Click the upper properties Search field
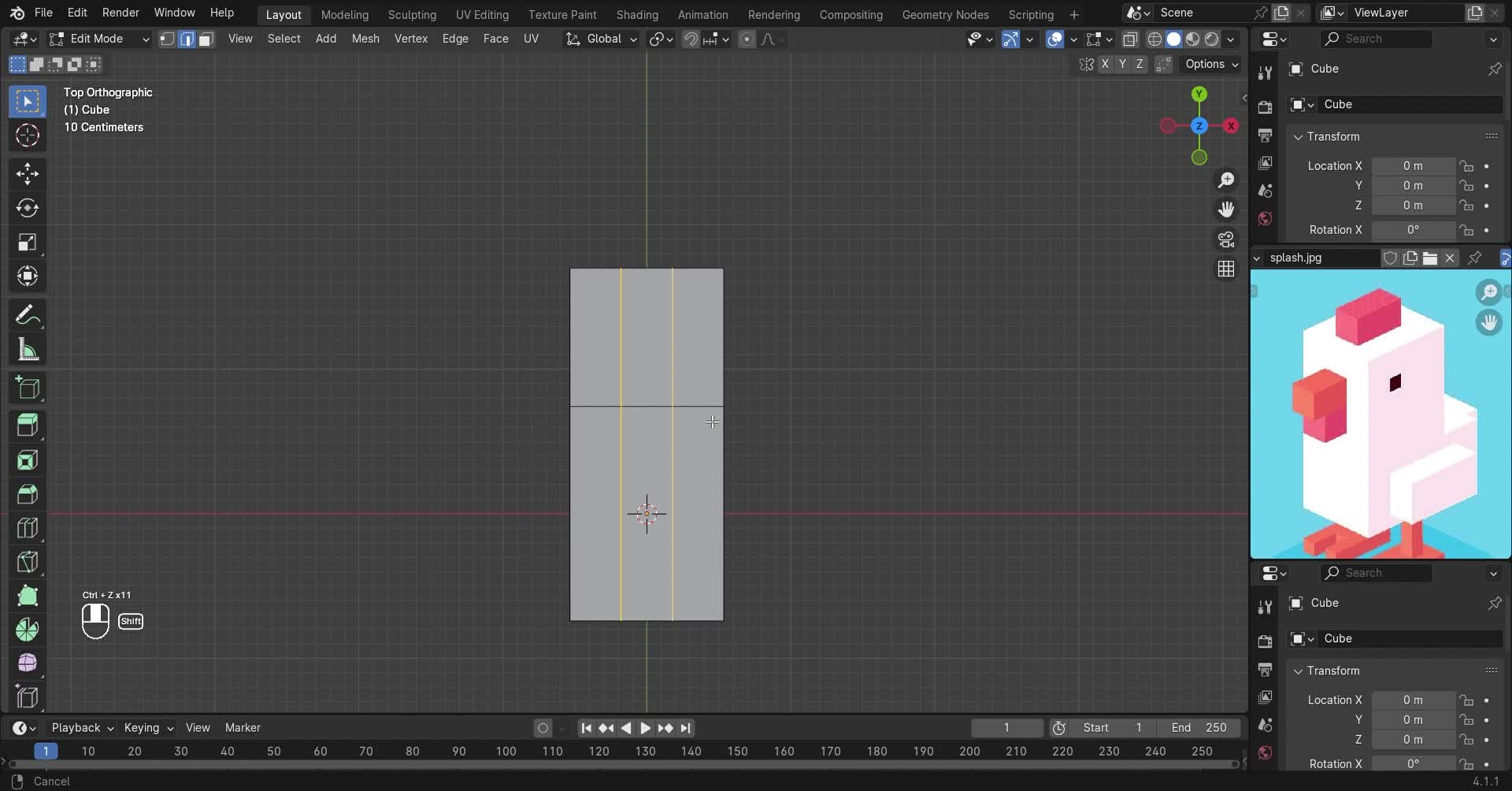Screen dimensions: 1512x791 tap(1378, 39)
